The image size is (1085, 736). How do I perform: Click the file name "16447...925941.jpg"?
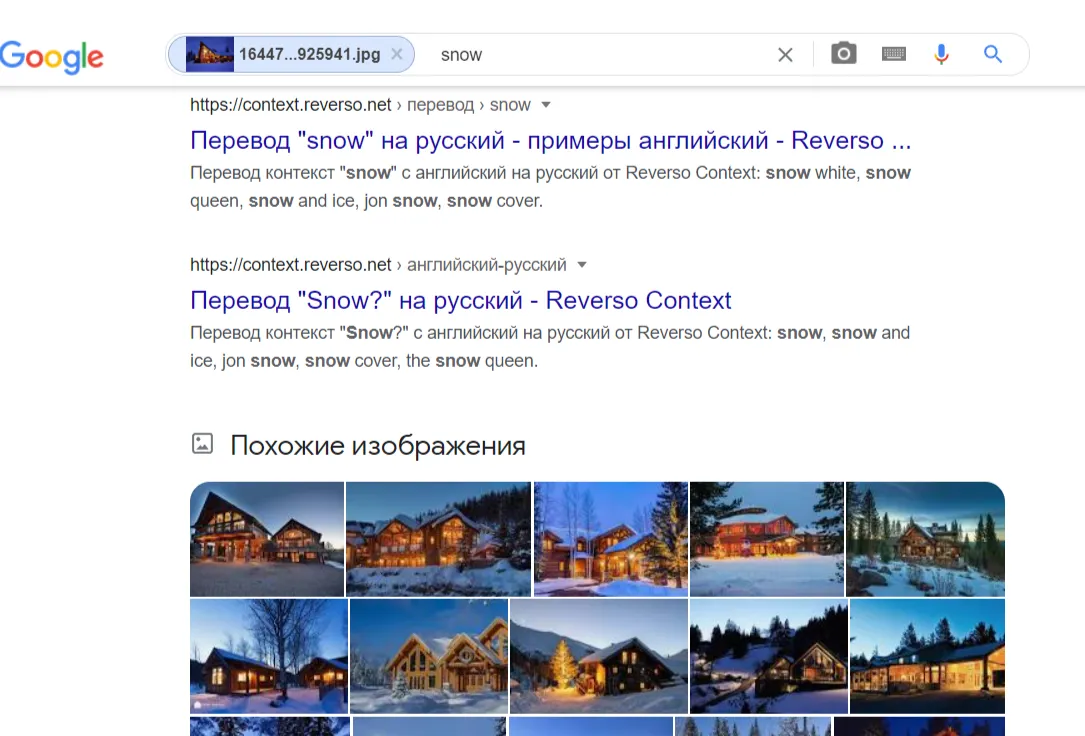309,54
